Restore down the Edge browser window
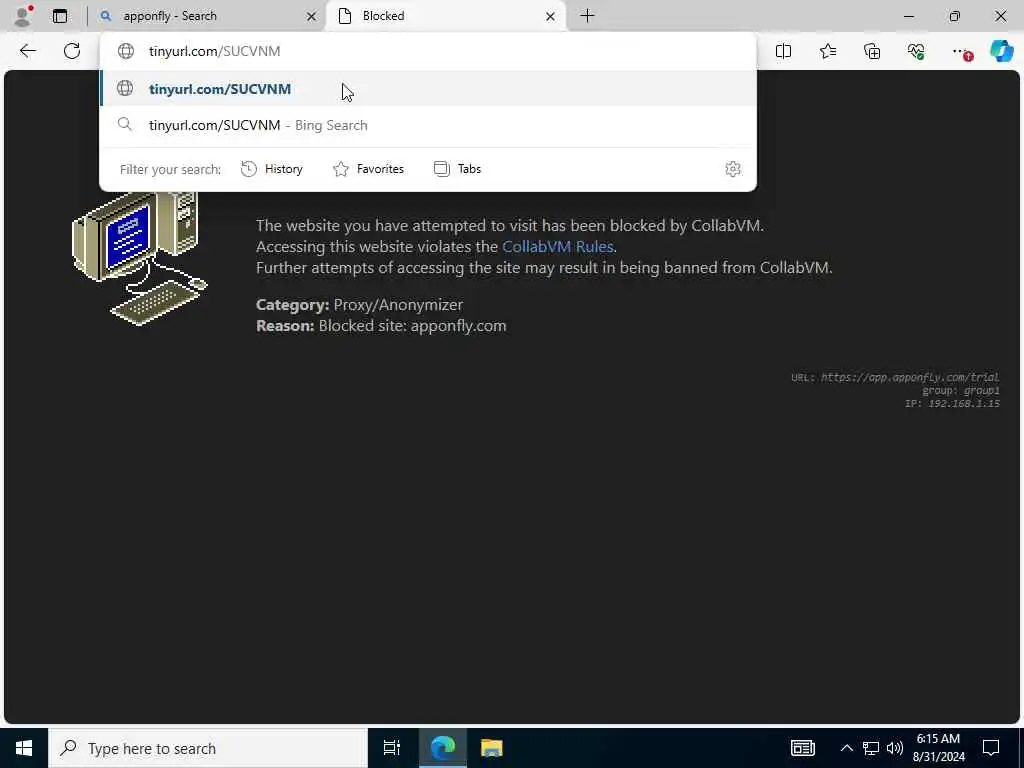1024x768 pixels. 954,16
